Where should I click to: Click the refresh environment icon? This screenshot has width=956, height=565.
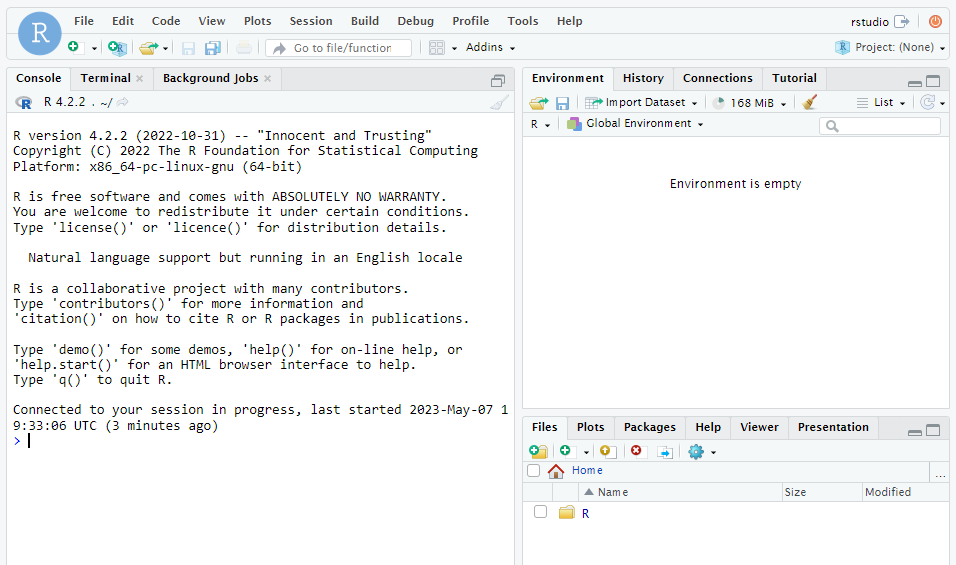927,102
